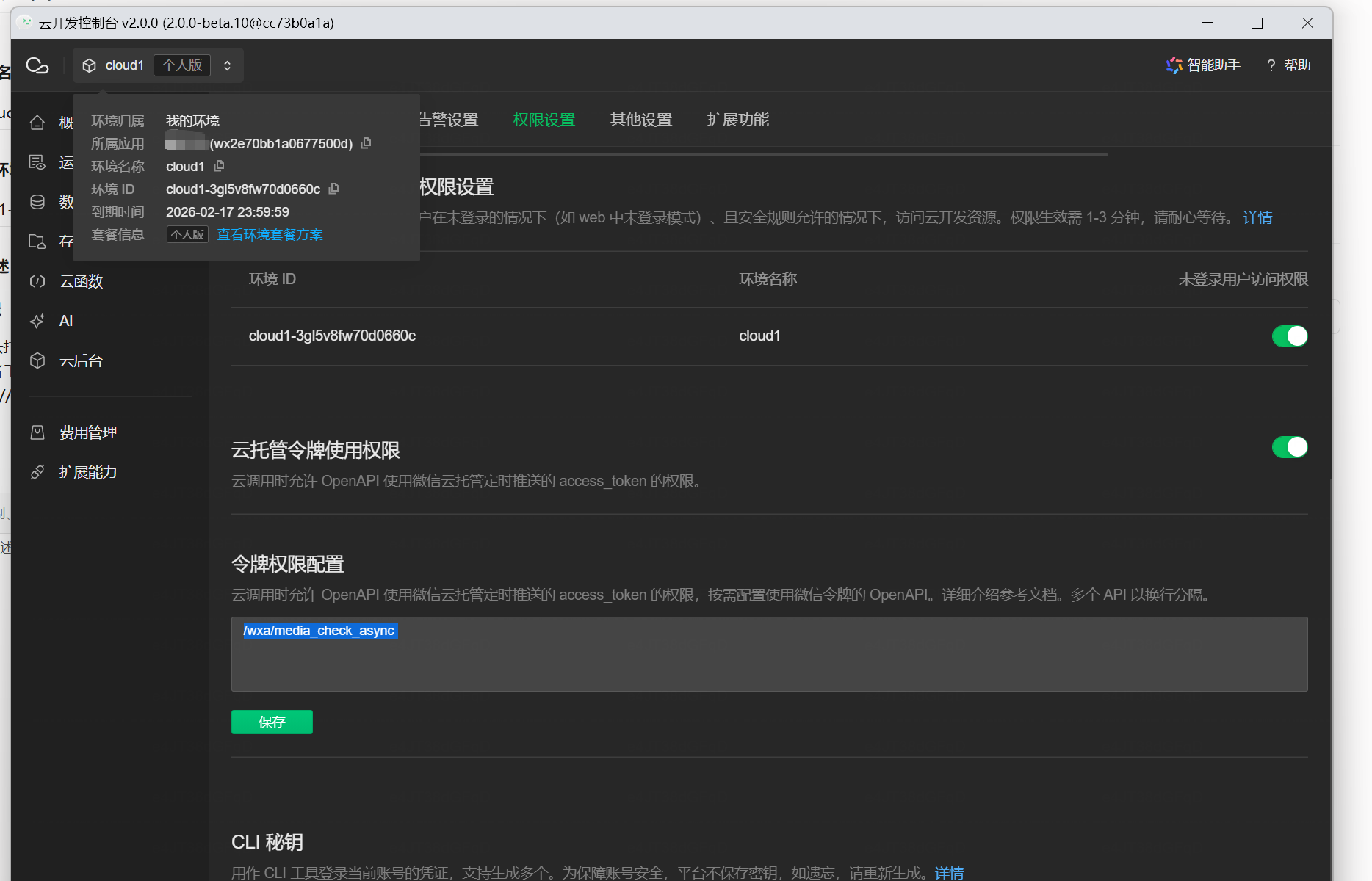Open 扩展能力 in the sidebar
This screenshot has height=881, width=1372.
(88, 472)
